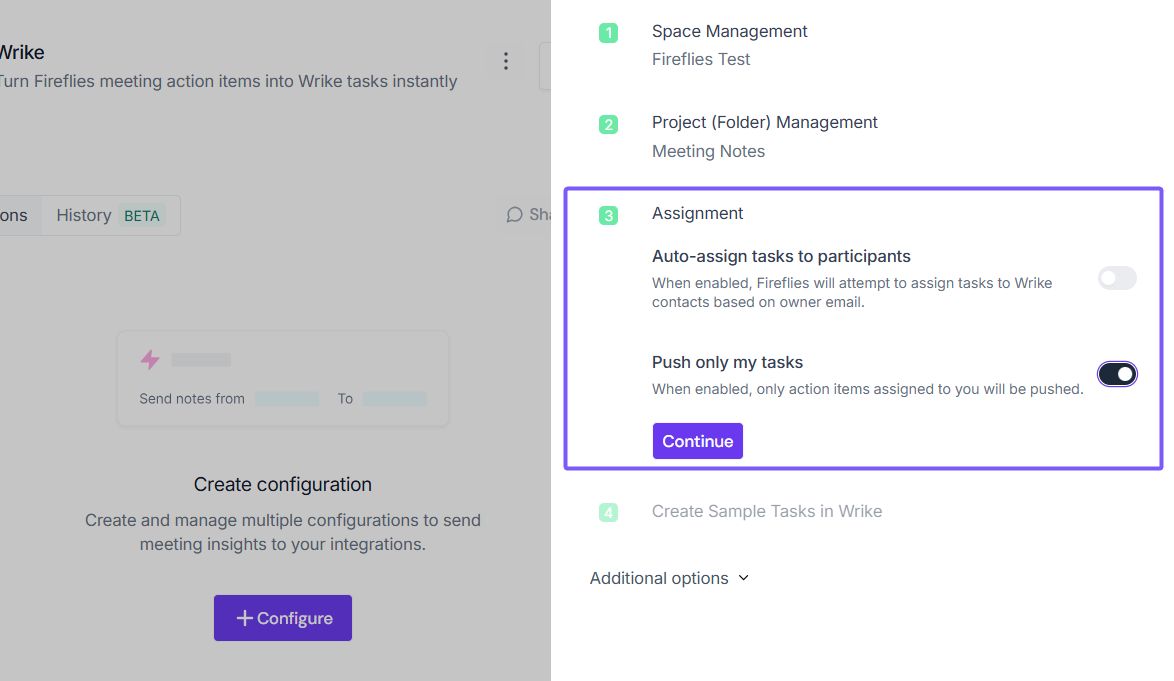Select the cut-off tab left of History
This screenshot has height=681, width=1174.
[x=15, y=215]
